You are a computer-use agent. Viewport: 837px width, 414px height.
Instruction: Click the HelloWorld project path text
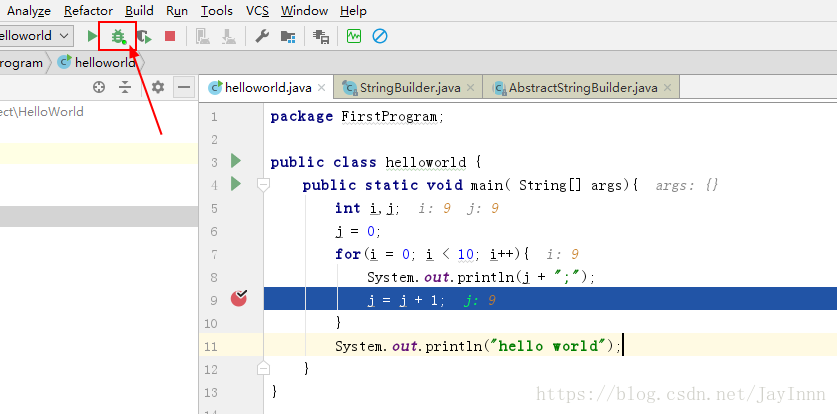click(42, 112)
